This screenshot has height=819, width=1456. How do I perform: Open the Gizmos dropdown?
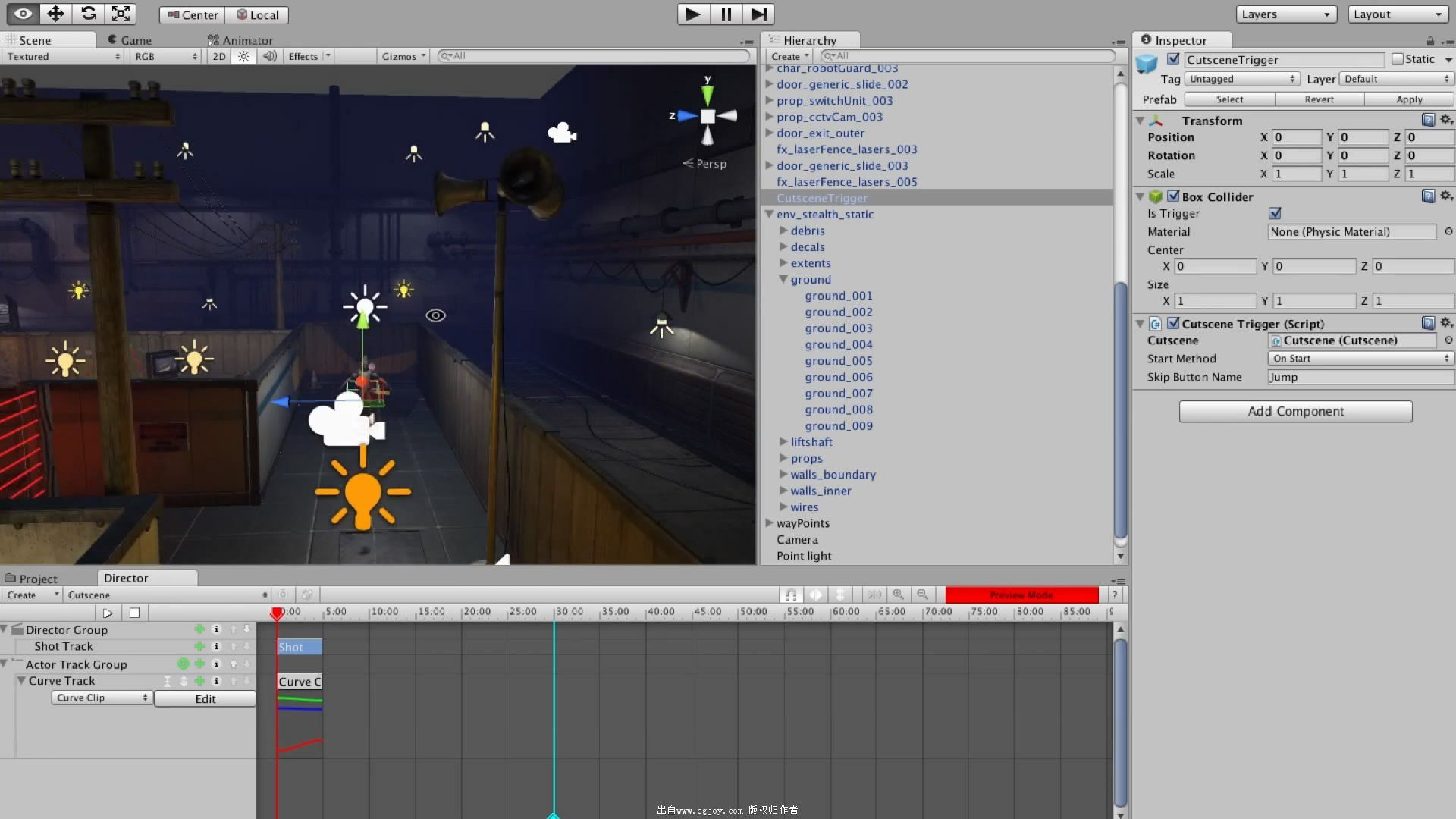(x=403, y=56)
